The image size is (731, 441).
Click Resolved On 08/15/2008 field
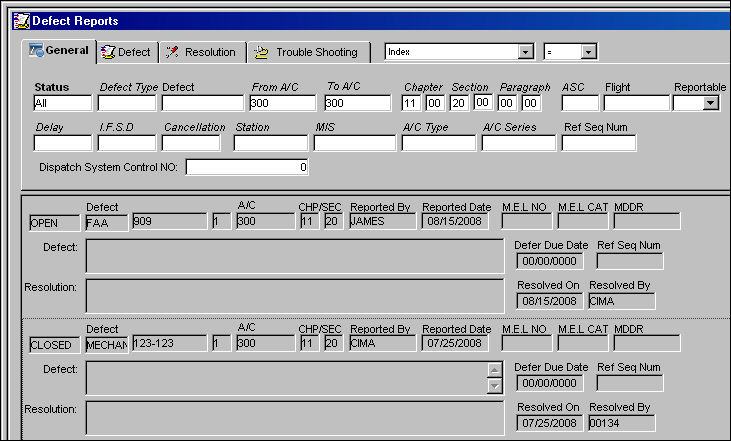[550, 301]
